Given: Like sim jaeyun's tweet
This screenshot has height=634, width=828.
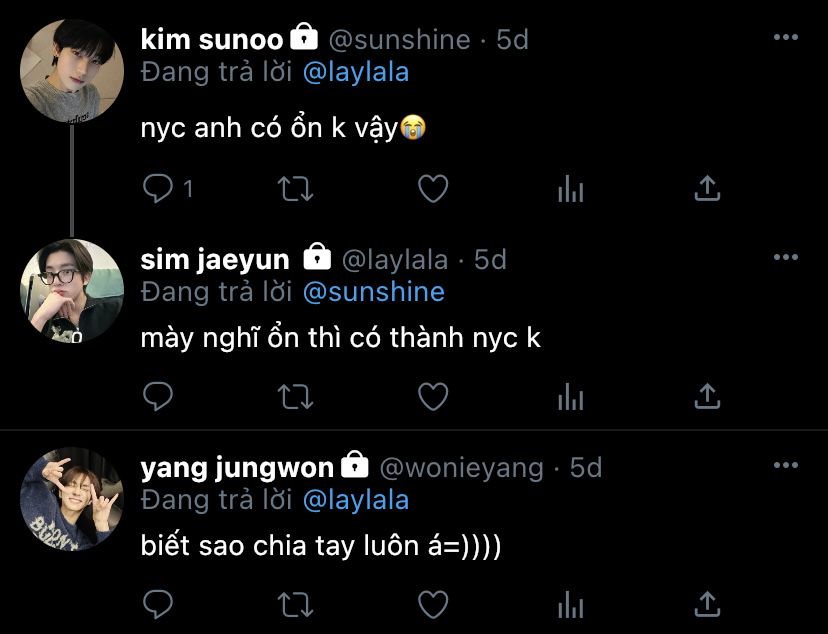Looking at the screenshot, I should (433, 396).
